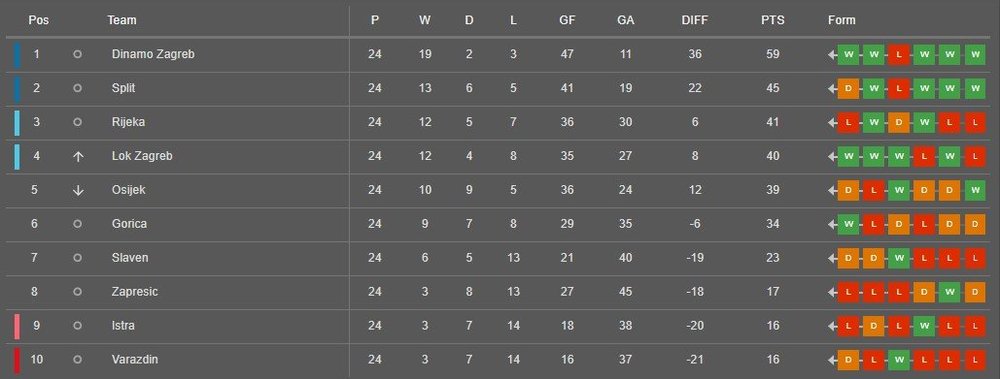
Task: Open the Dinamo Zagreb team link
Action: pos(153,54)
